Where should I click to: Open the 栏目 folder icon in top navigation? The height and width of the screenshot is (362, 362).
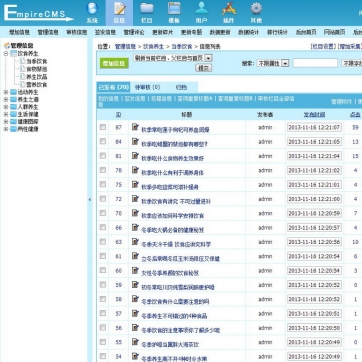click(147, 8)
